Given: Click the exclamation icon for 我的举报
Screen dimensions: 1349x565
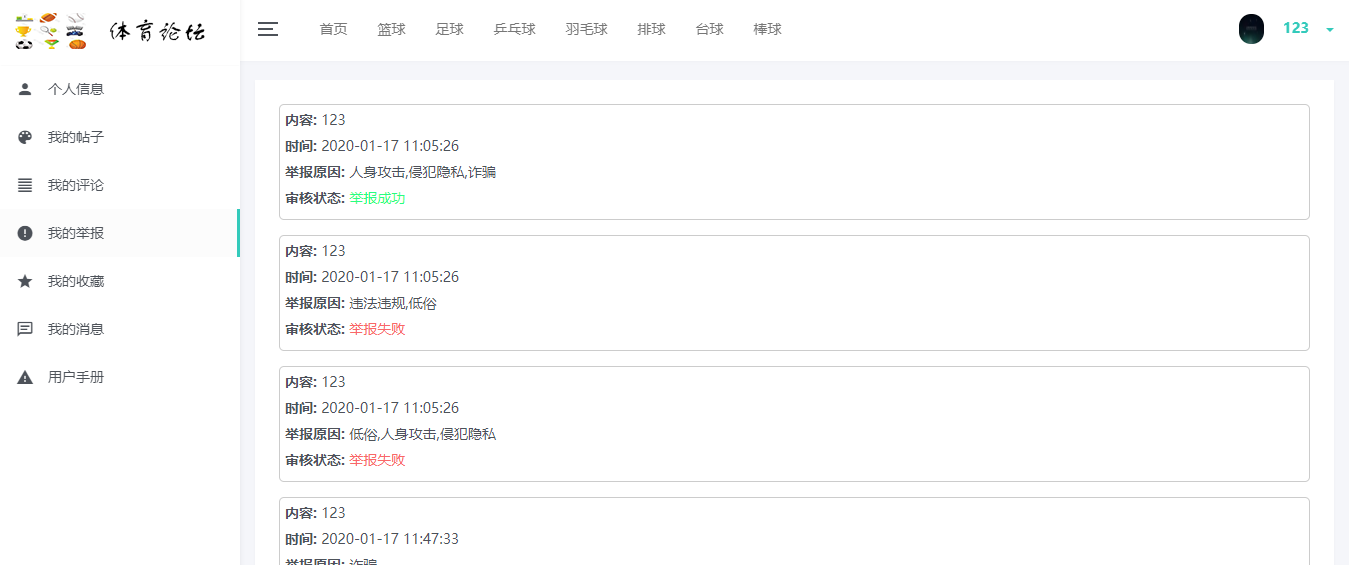Looking at the screenshot, I should tap(25, 233).
